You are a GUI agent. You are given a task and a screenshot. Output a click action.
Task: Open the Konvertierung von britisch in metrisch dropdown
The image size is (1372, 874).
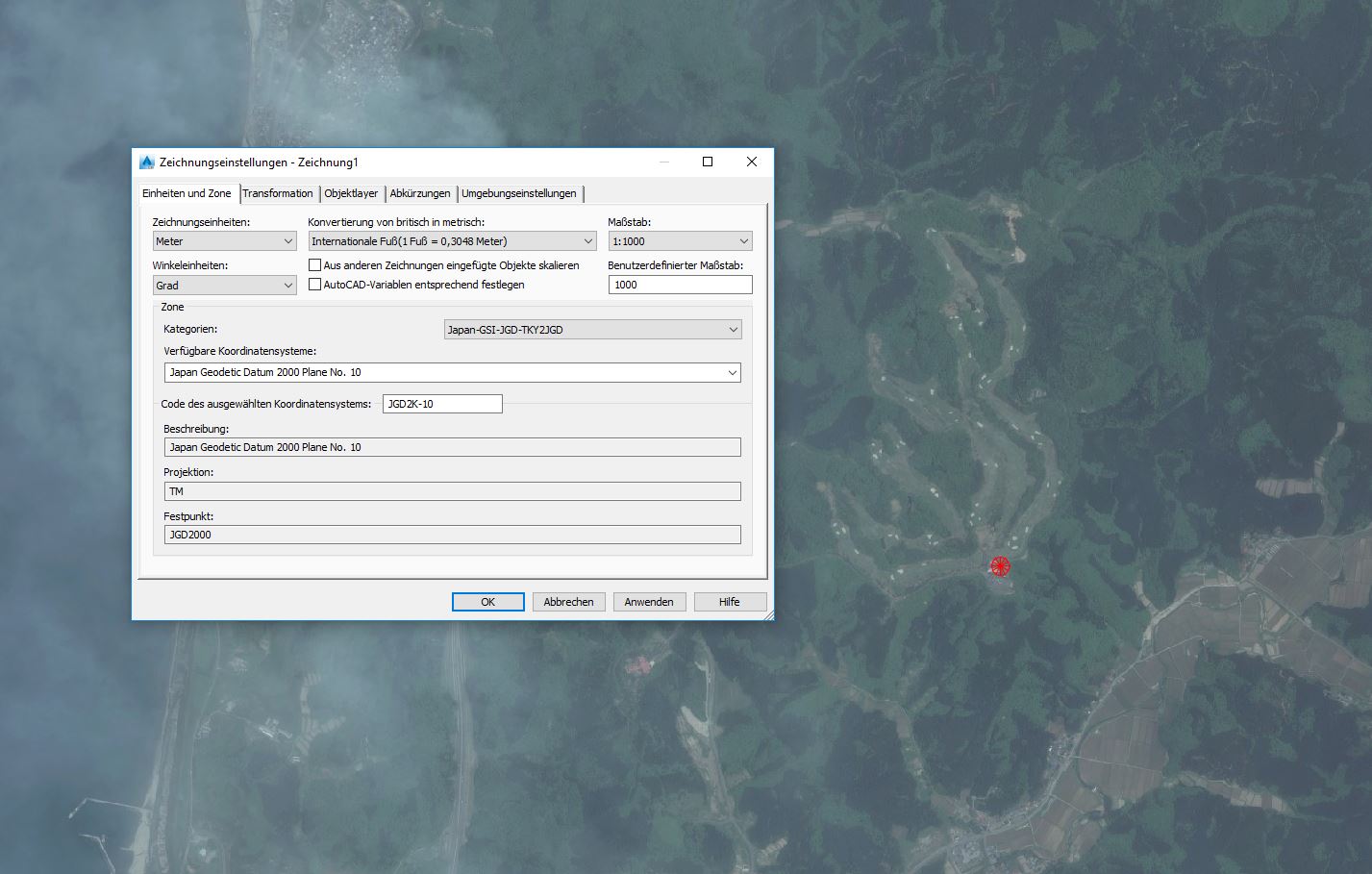[452, 241]
